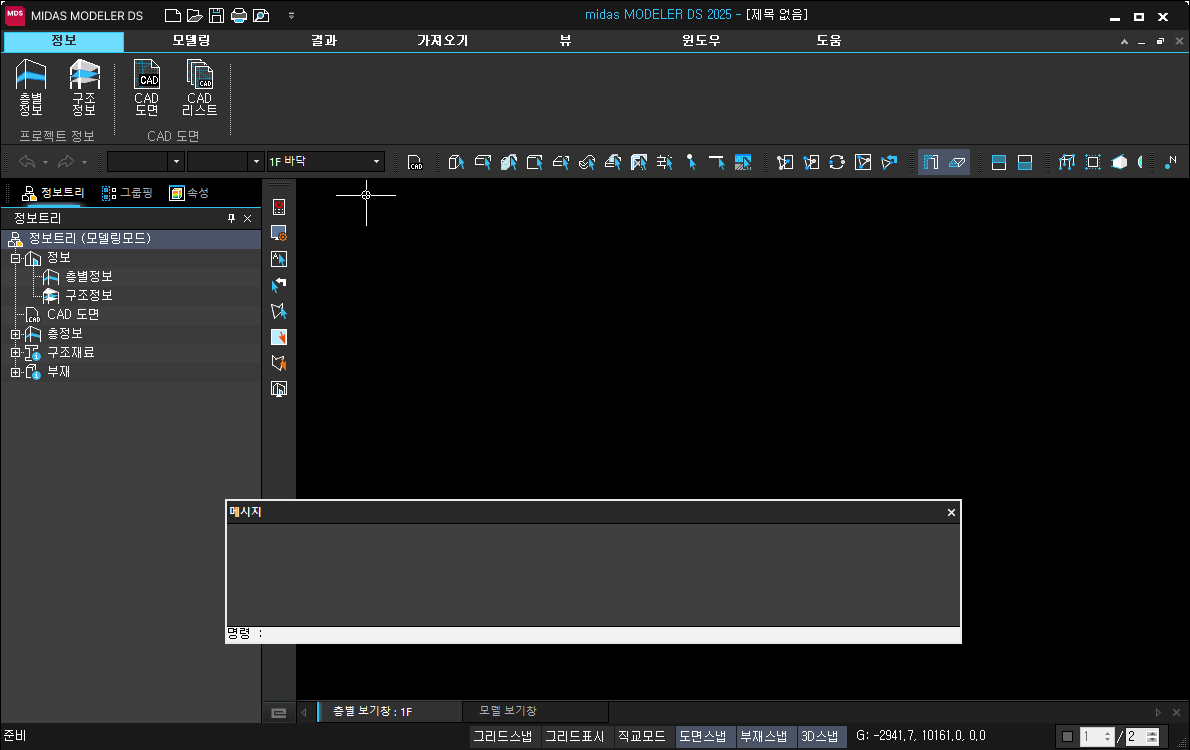Open the second empty combo box dropdown

coord(256,162)
